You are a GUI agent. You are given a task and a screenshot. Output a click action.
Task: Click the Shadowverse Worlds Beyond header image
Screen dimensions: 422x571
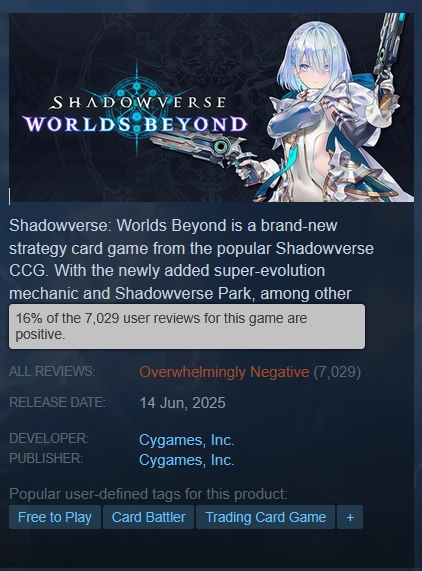(x=211, y=107)
